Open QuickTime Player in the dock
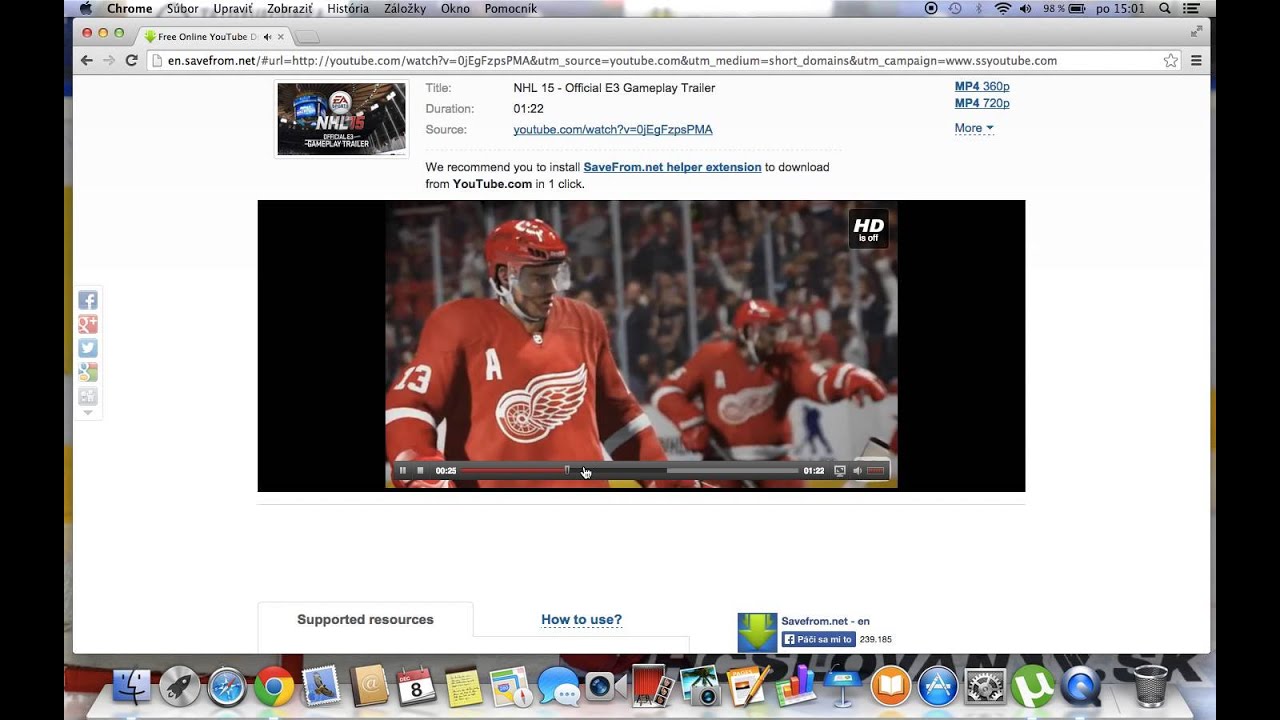This screenshot has height=720, width=1280. (x=1081, y=686)
